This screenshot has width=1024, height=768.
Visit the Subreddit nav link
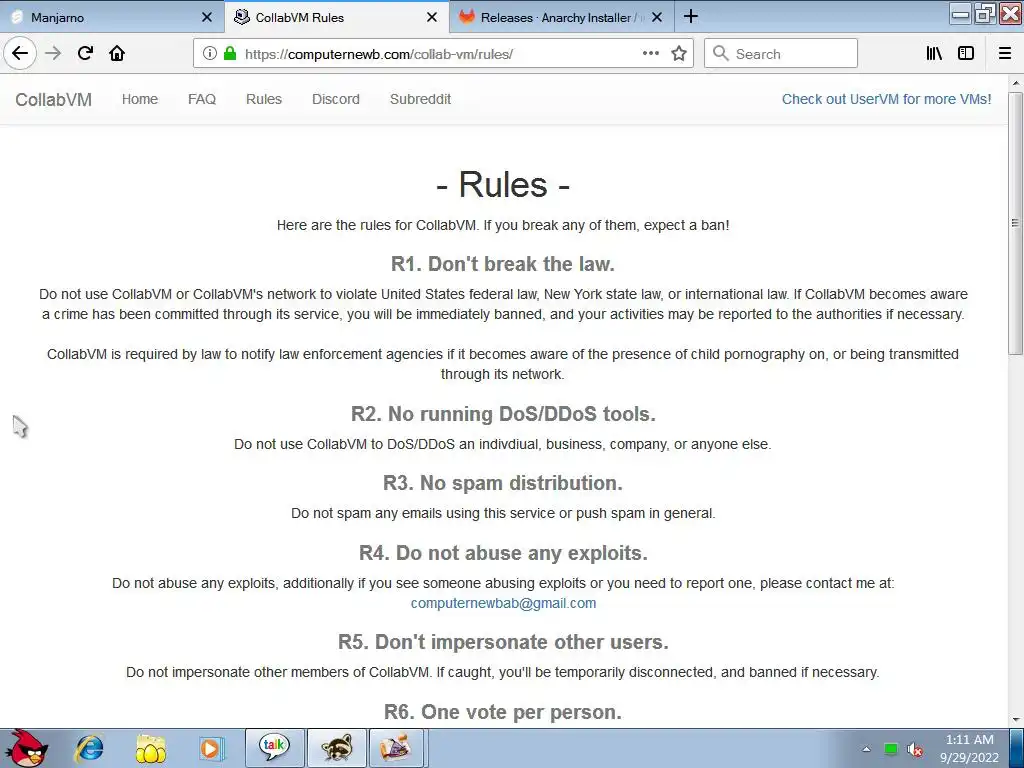(421, 99)
